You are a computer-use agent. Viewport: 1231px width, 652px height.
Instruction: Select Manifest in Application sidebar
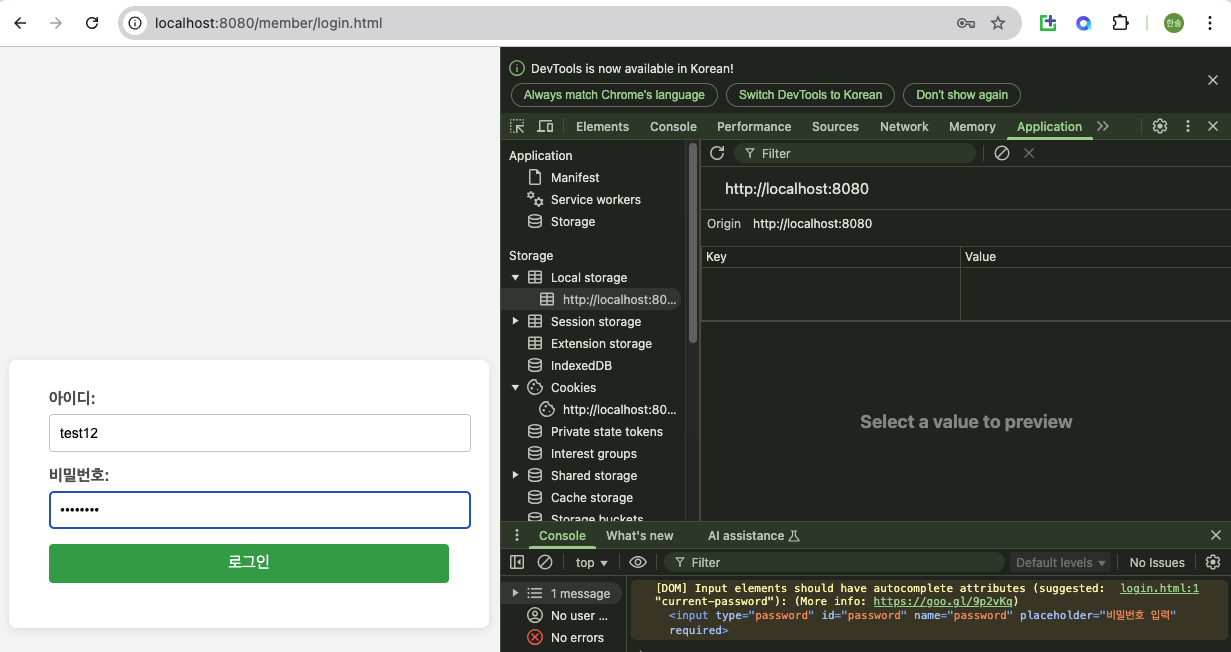575,177
